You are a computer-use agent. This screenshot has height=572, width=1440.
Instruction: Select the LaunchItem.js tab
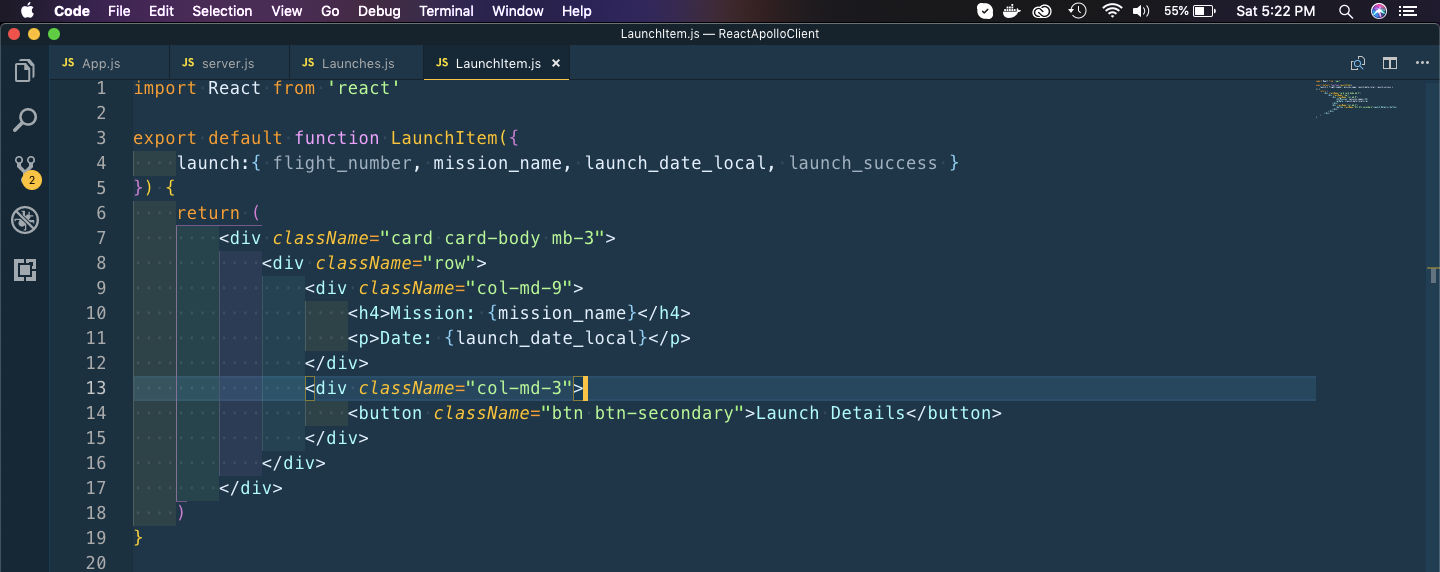(497, 63)
